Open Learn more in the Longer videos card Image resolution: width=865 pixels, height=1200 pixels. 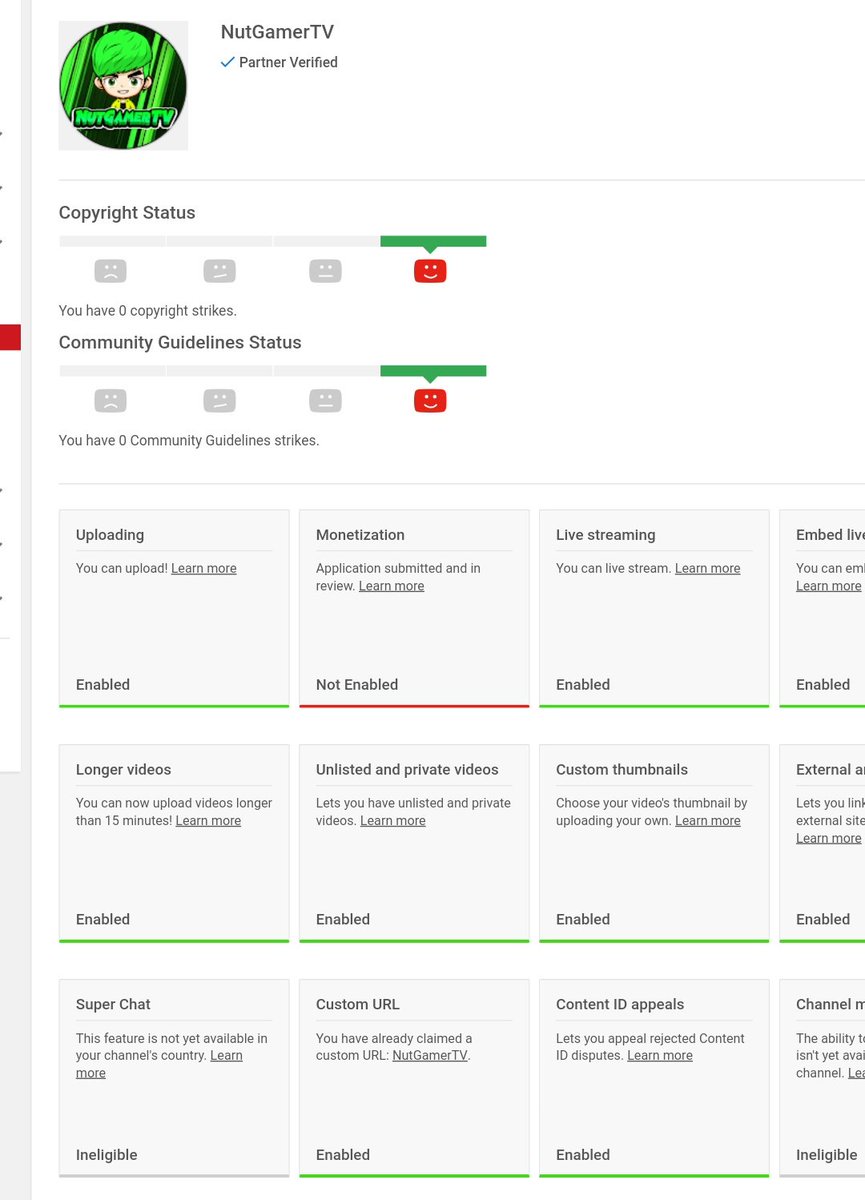pyautogui.click(x=208, y=821)
